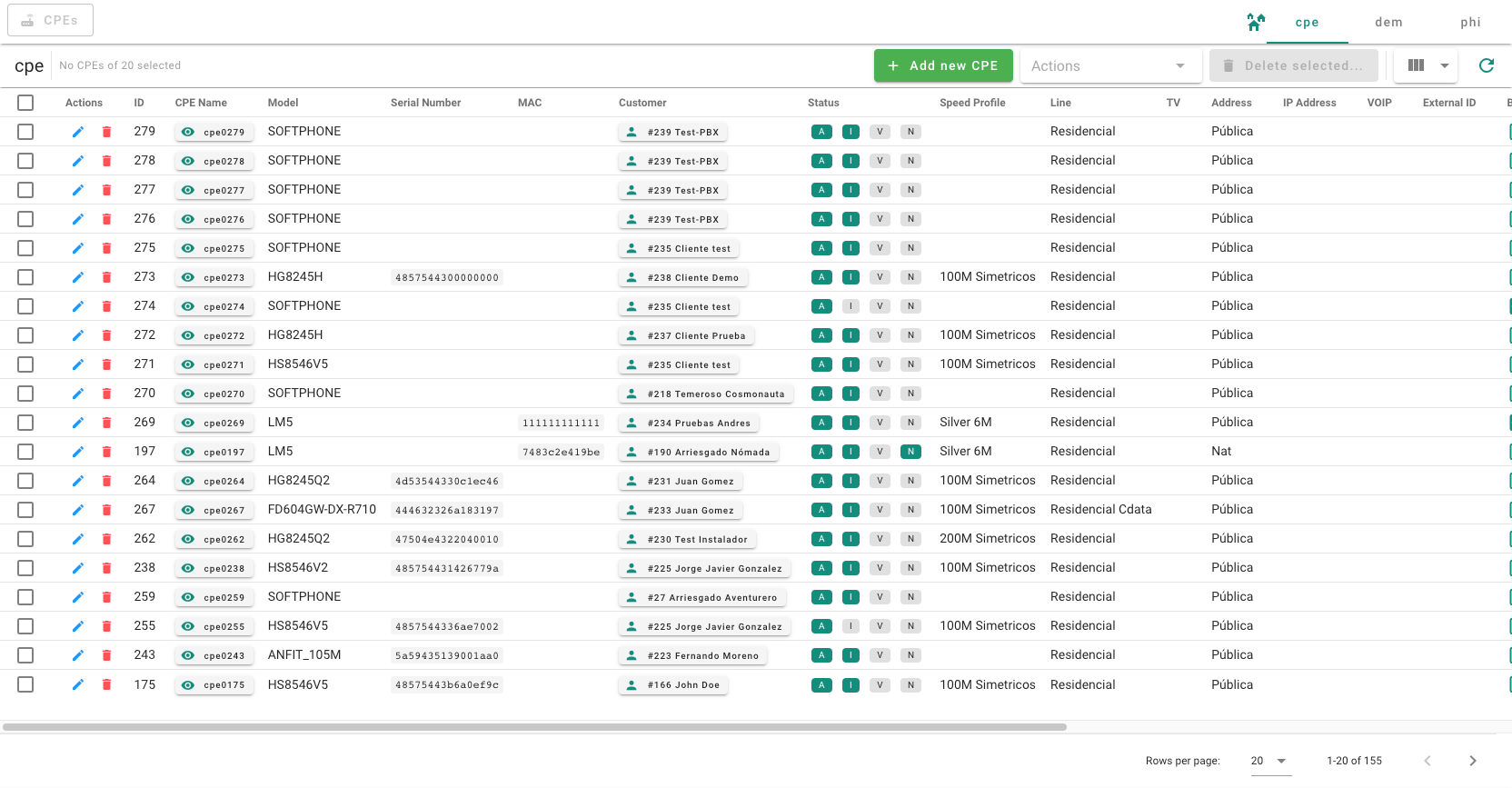Select the checkbox for CPE 275

pos(25,248)
